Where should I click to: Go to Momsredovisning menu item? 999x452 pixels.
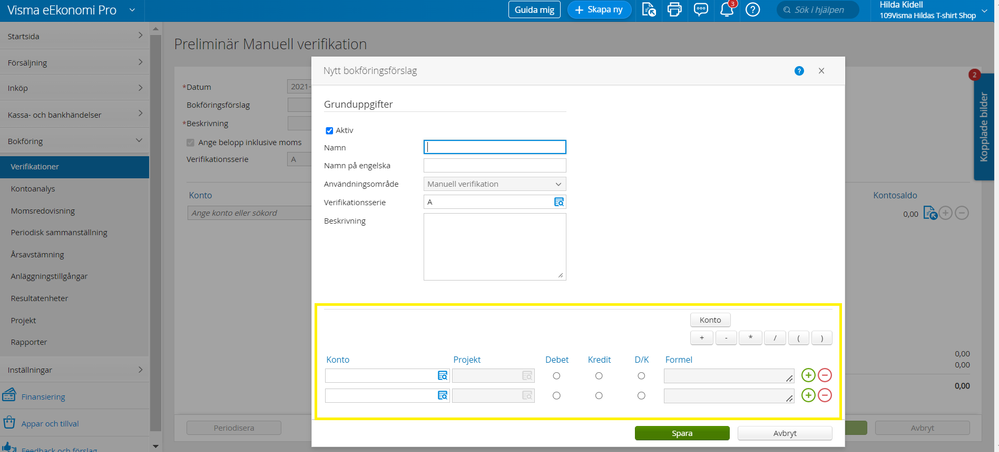pyautogui.click(x=42, y=211)
